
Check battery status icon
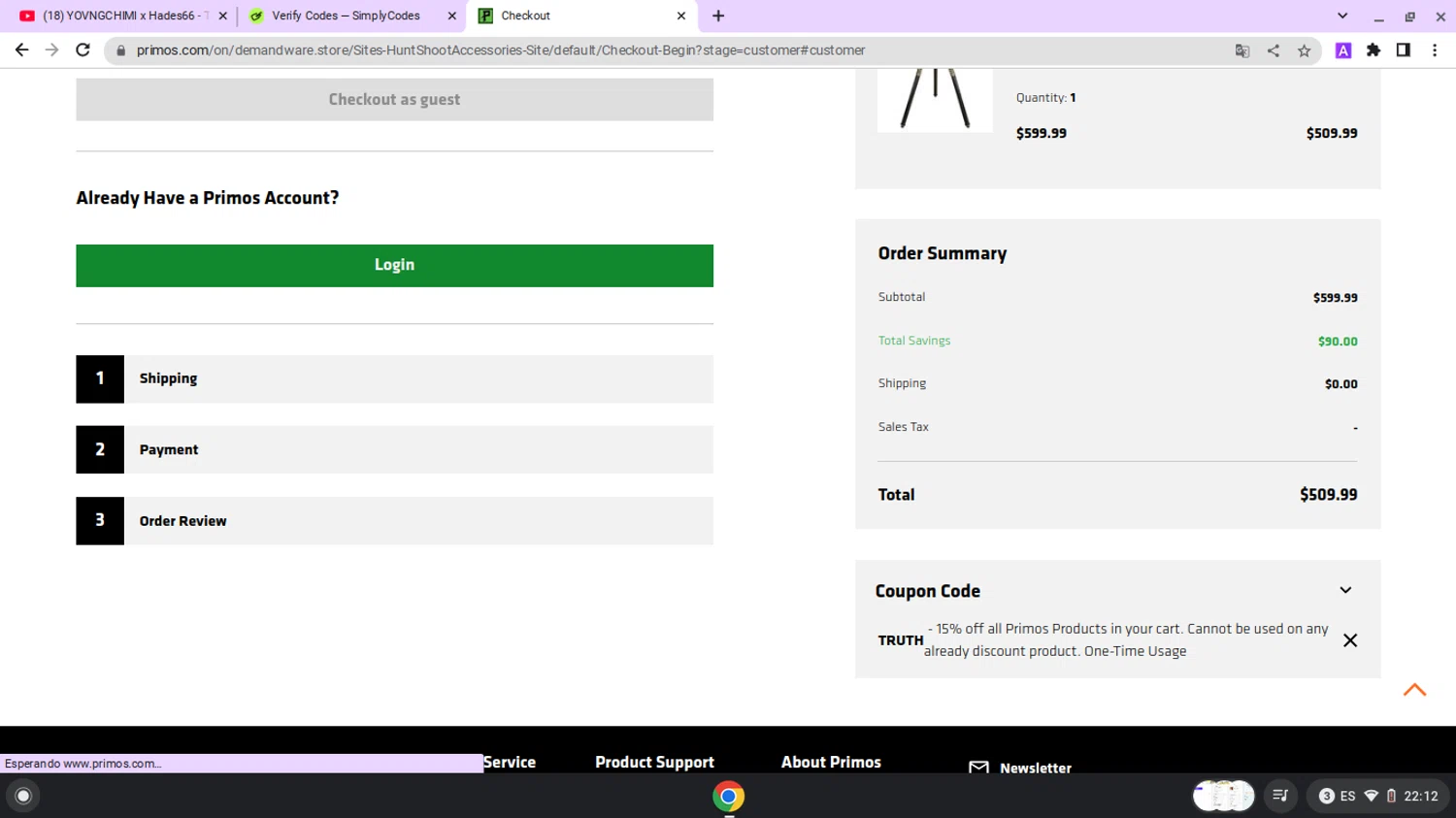(1391, 797)
